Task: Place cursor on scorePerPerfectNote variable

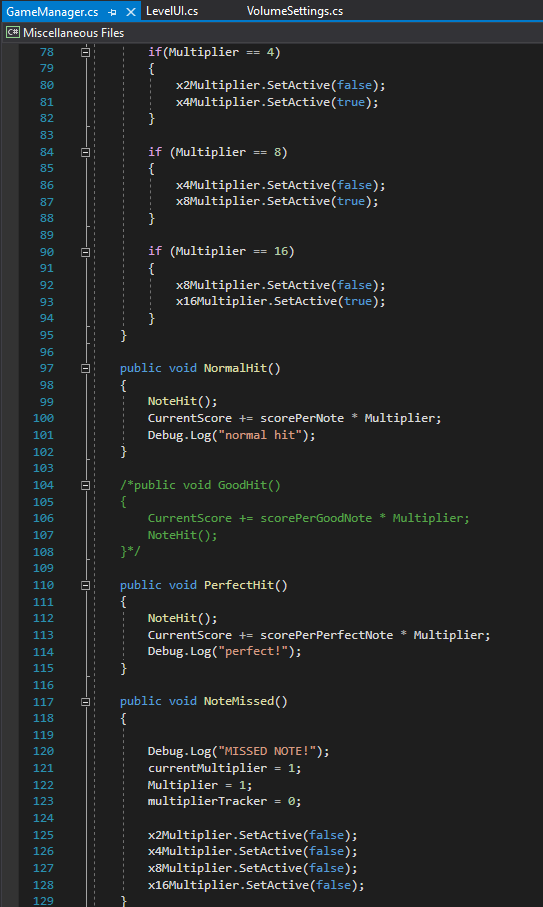Action: pos(327,635)
